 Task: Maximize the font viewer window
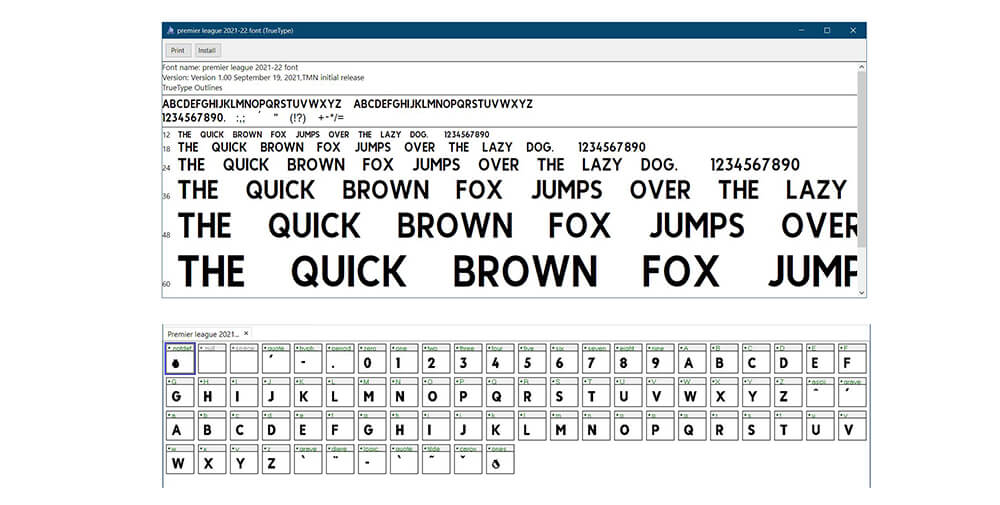(x=827, y=31)
